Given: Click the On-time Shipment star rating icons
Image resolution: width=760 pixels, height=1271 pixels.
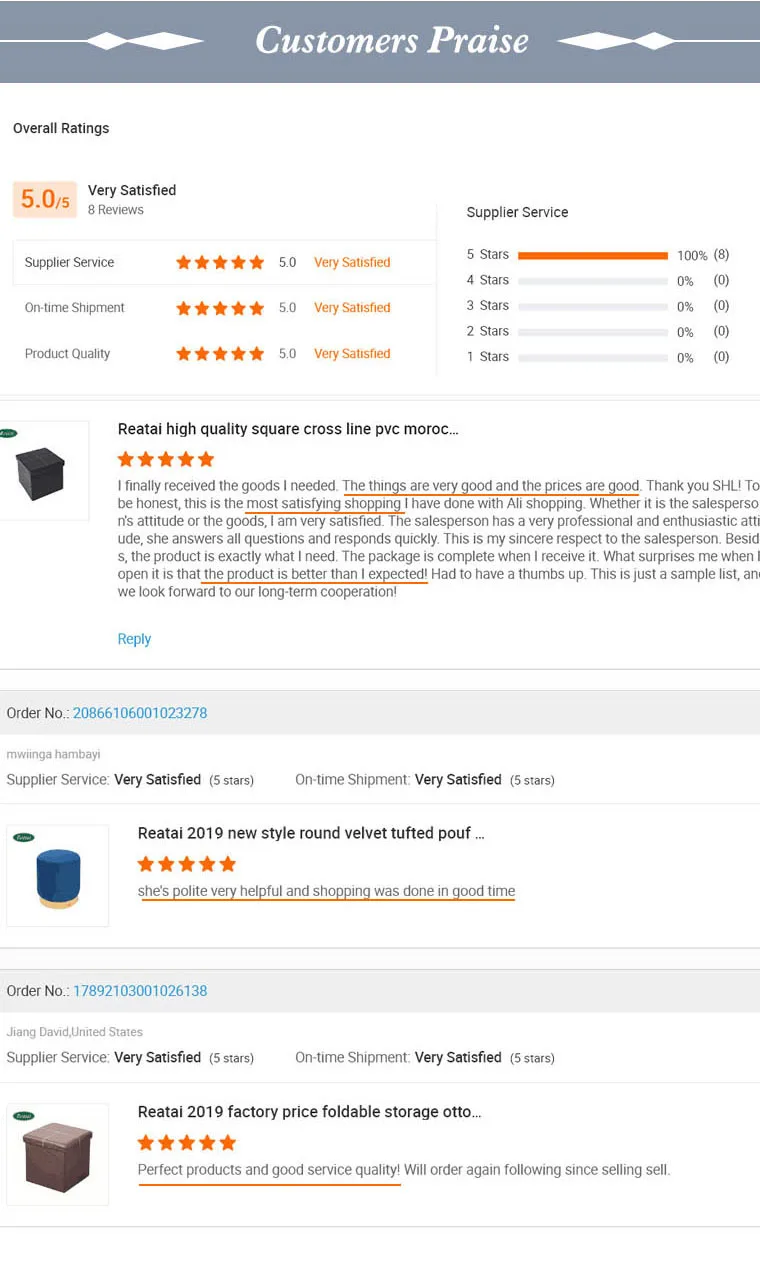Looking at the screenshot, I should (220, 308).
